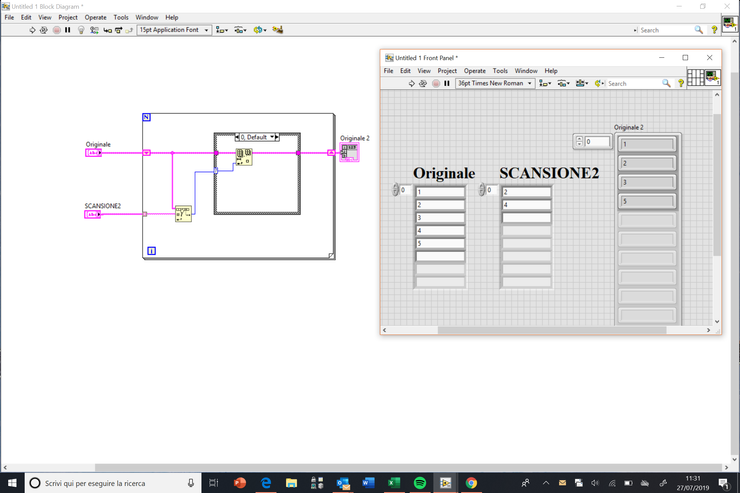Click Windows Start button

click(x=12, y=483)
